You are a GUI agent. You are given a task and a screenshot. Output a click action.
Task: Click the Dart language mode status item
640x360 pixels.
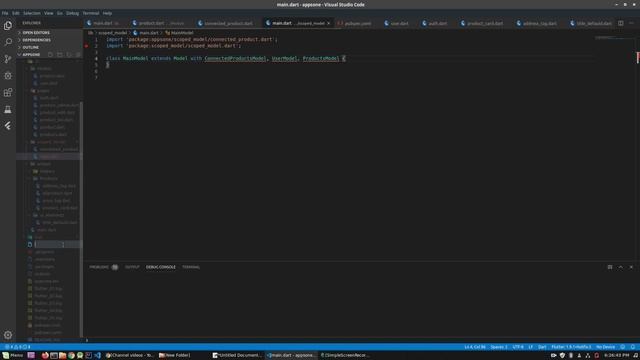(x=542, y=347)
